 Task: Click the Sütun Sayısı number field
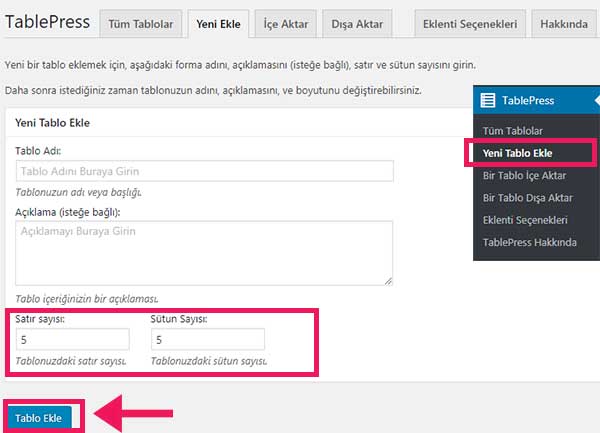point(208,339)
